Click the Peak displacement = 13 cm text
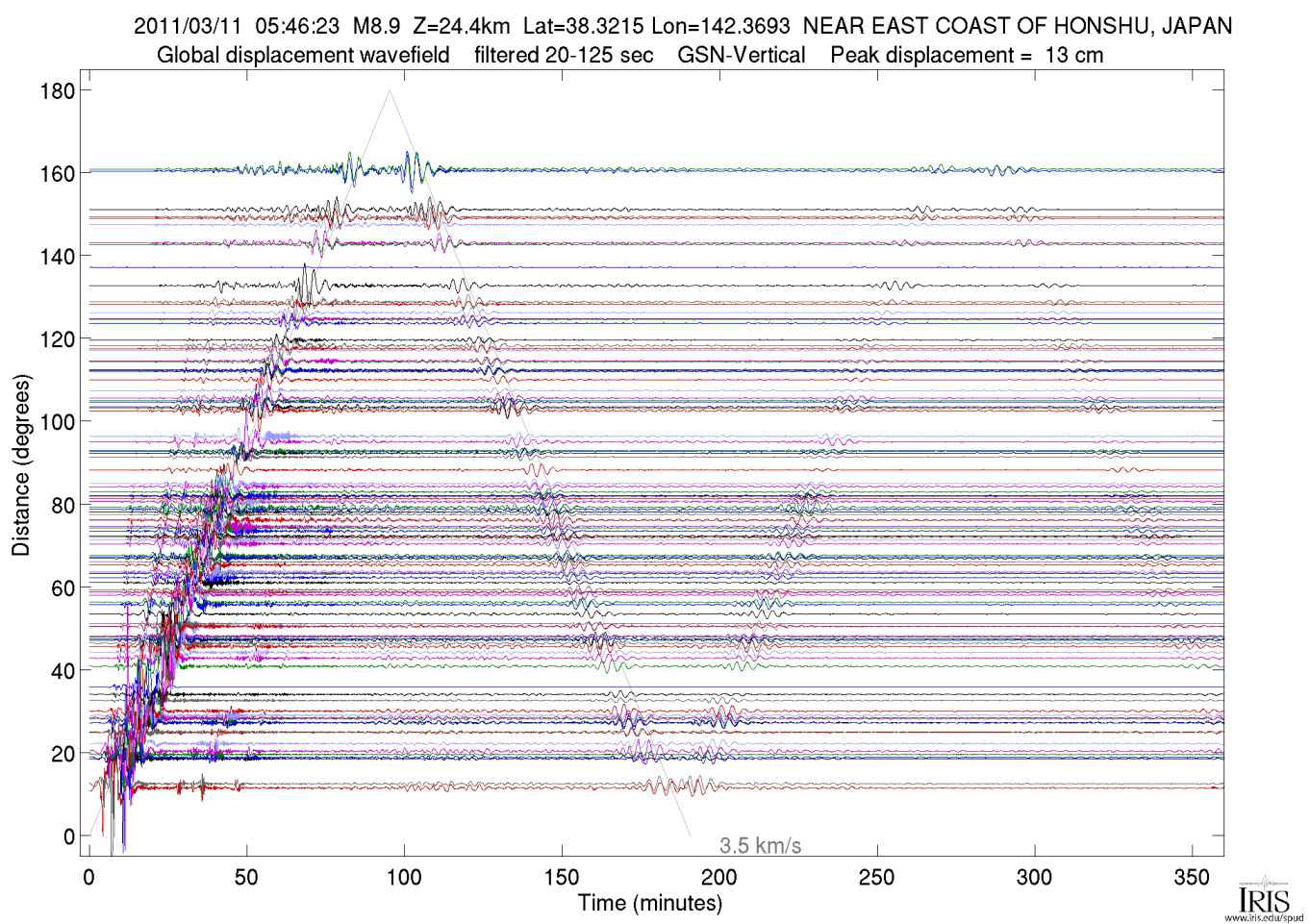Image resolution: width=1310 pixels, height=924 pixels. pos(967,55)
